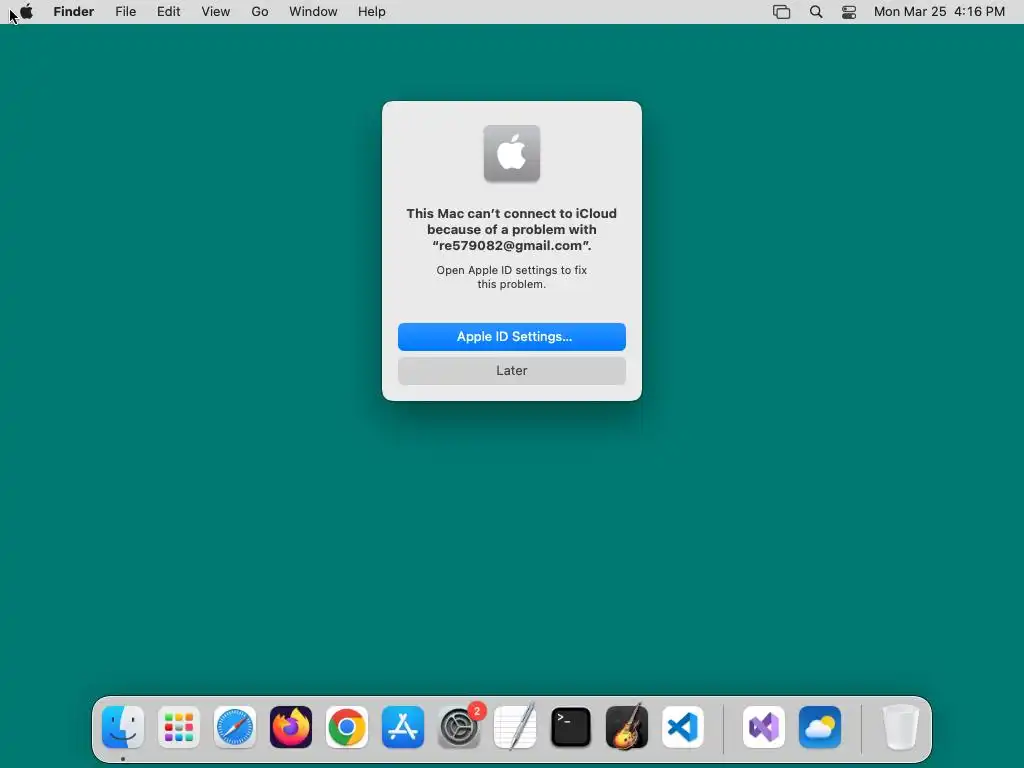
Task: Click the 'Open Apple ID settings to fix' text
Action: click(512, 277)
